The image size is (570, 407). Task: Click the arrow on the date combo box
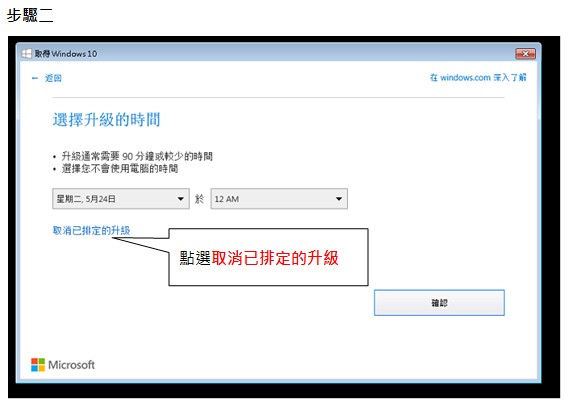pos(180,199)
